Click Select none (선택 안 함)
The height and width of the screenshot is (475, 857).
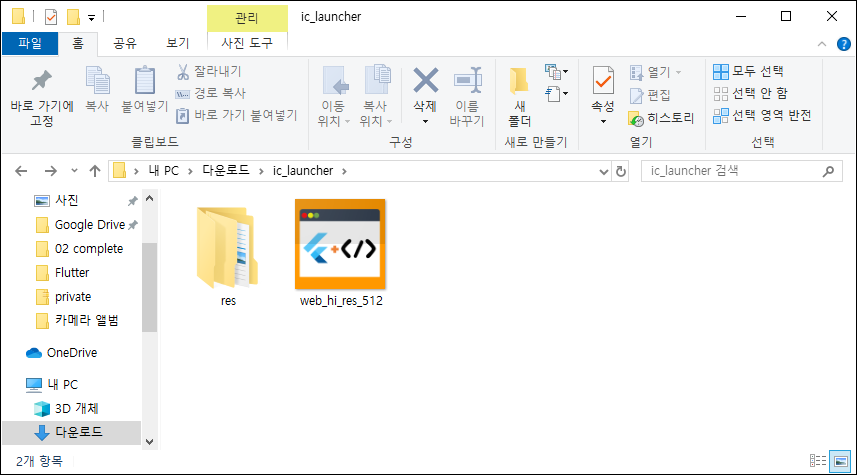750,93
